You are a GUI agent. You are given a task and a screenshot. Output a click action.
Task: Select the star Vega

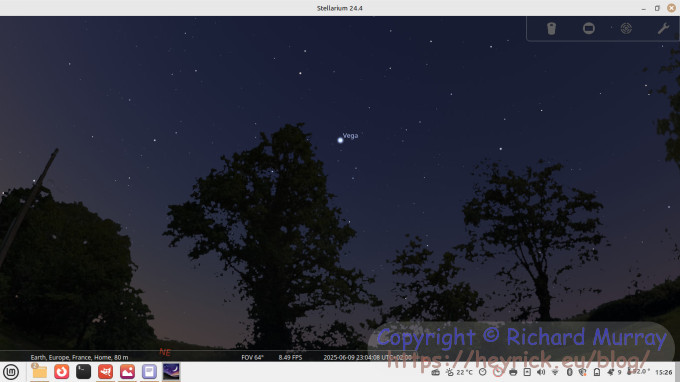(x=340, y=140)
